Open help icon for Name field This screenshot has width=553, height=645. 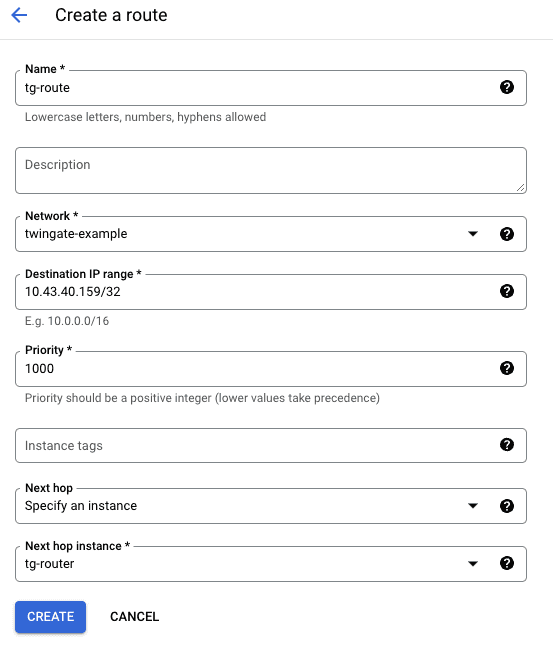[507, 87]
